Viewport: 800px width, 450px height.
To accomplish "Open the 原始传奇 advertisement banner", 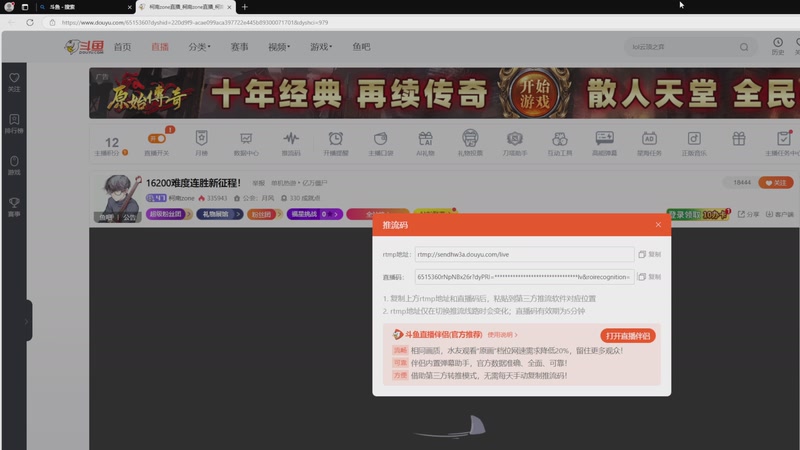I will [444, 93].
